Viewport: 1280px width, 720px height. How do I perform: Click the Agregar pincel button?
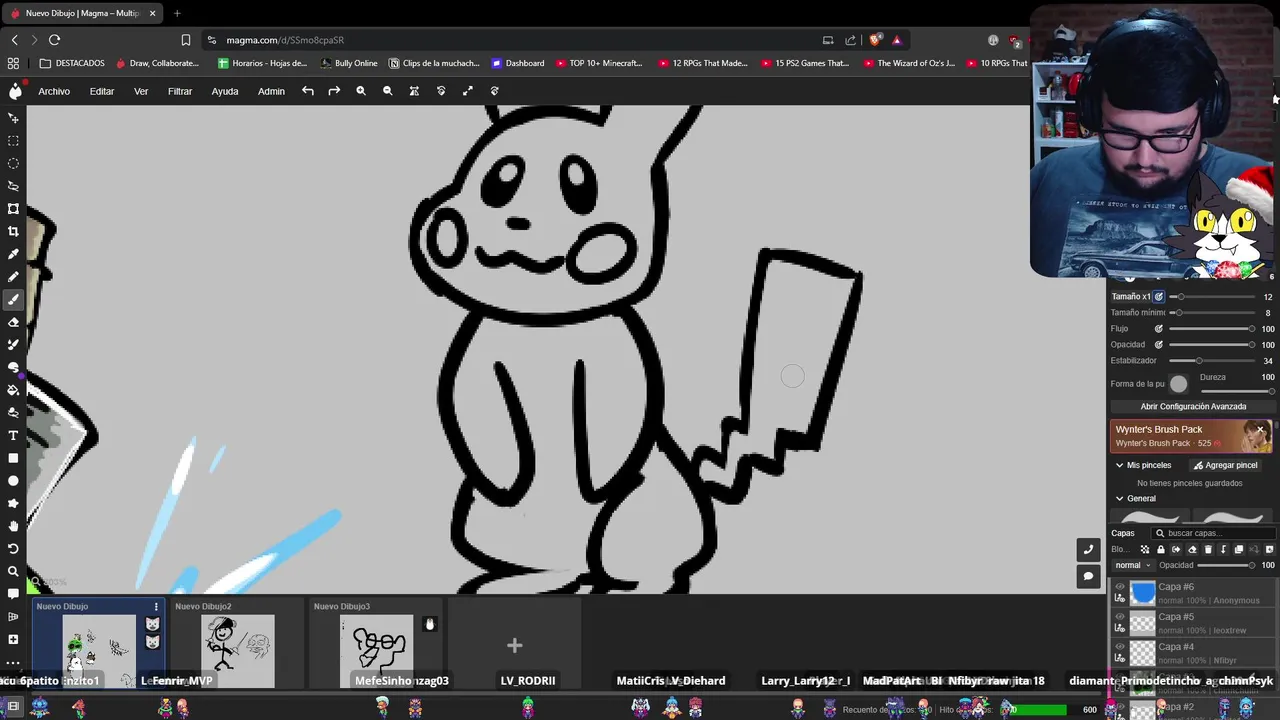pos(1224,465)
